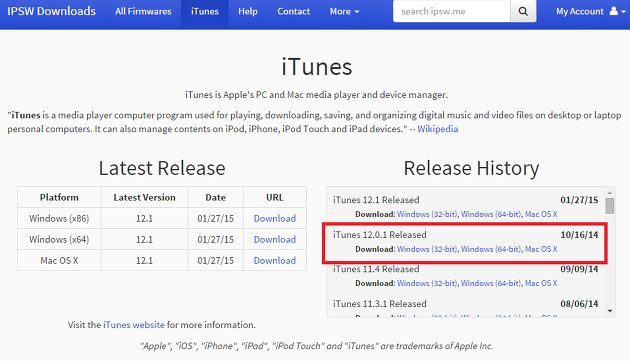Click the release history scroll up arrow

click(610, 193)
